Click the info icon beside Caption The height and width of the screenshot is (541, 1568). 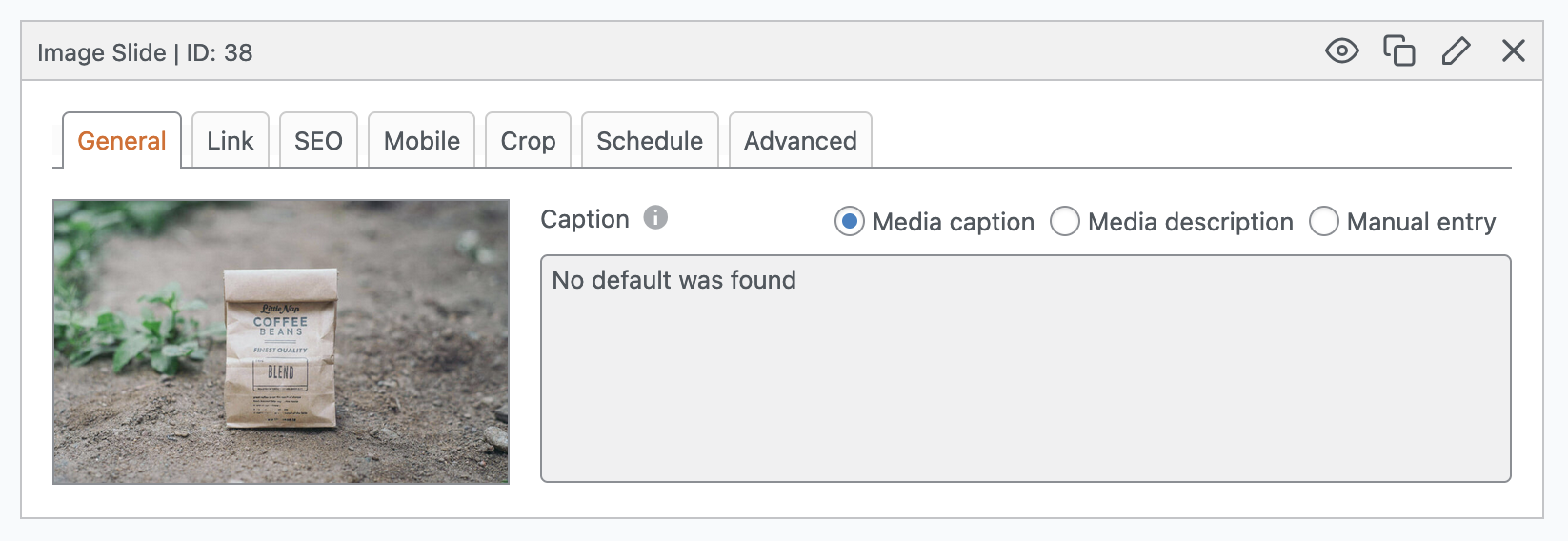(655, 218)
